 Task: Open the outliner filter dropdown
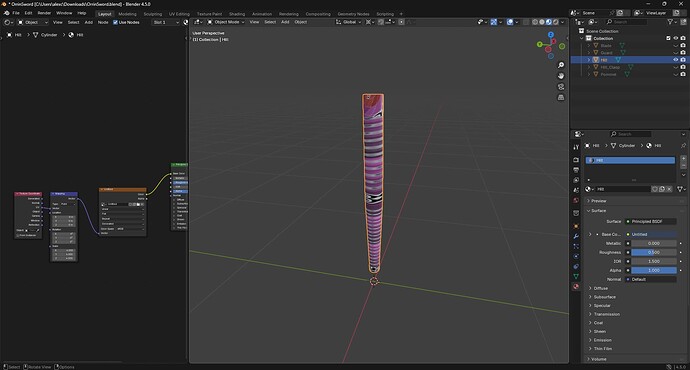click(x=672, y=22)
